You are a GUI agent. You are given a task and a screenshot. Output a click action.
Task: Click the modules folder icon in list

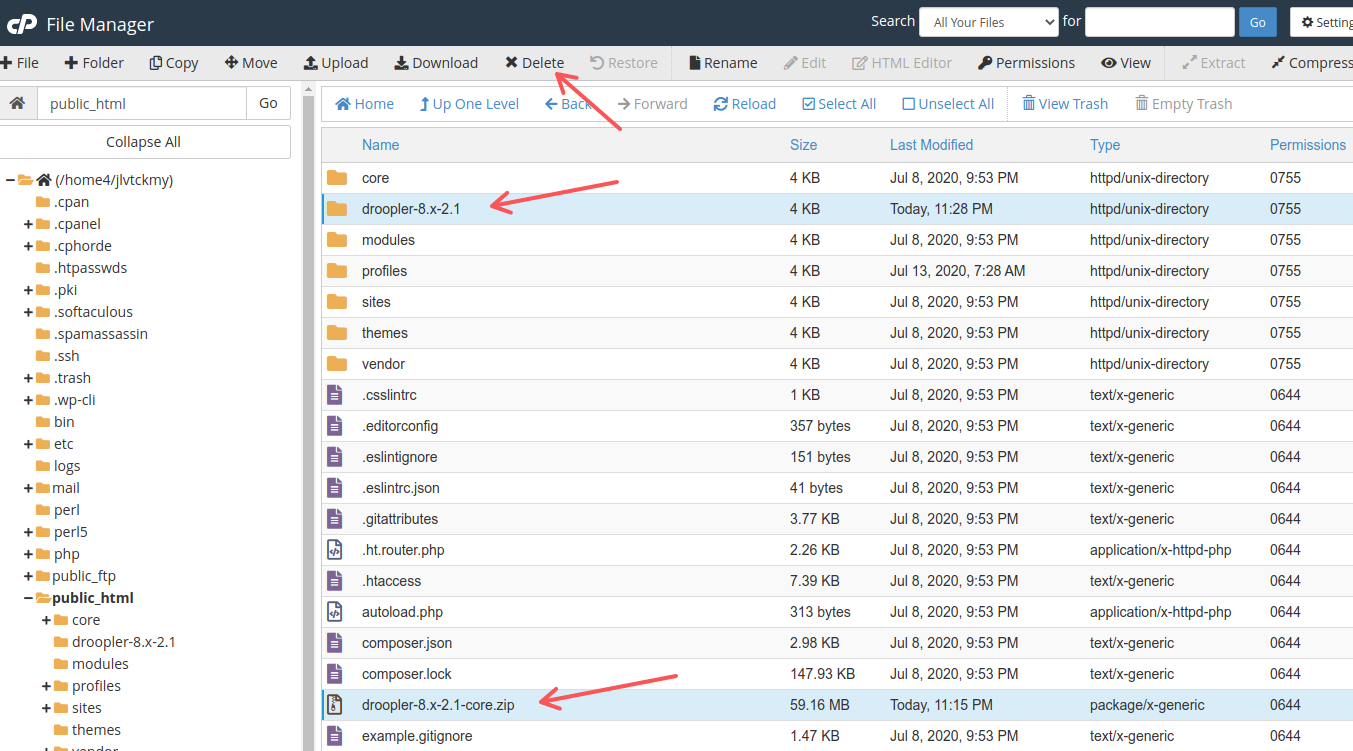[x=337, y=240]
